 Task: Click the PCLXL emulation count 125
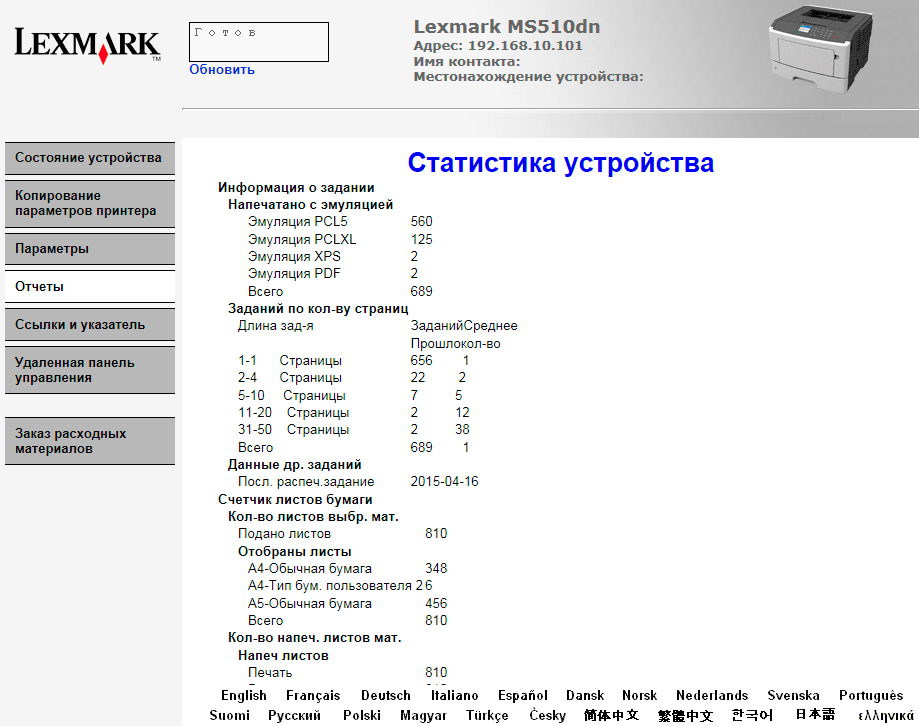coord(421,239)
